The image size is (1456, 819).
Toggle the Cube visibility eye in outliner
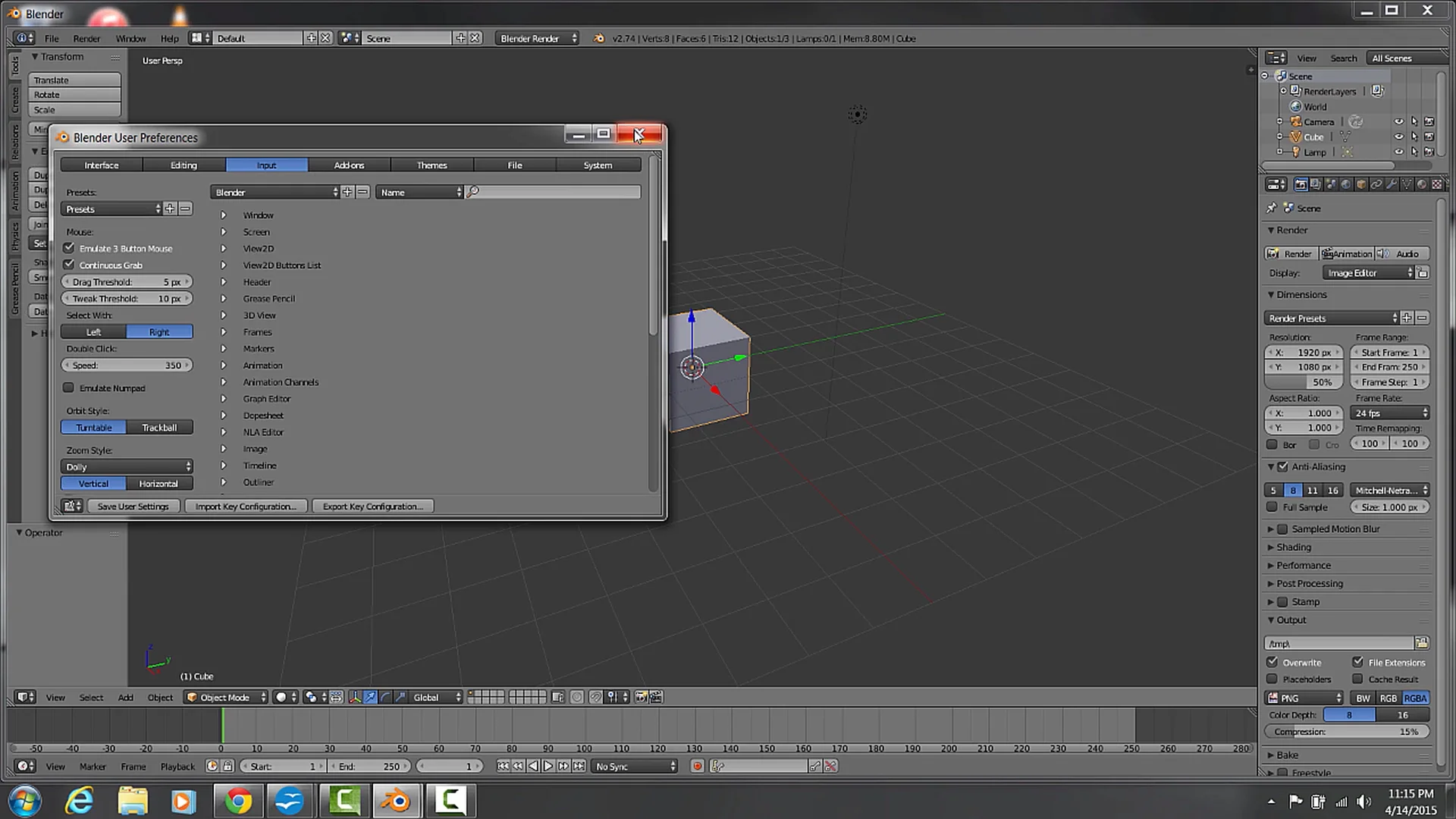click(1400, 136)
